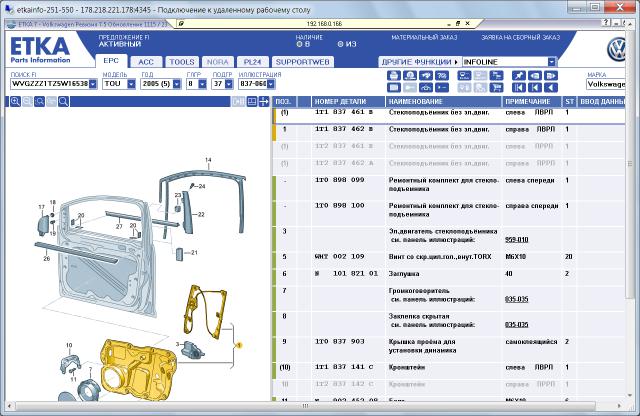Open the PL24 tab
The width and height of the screenshot is (640, 416).
point(252,62)
